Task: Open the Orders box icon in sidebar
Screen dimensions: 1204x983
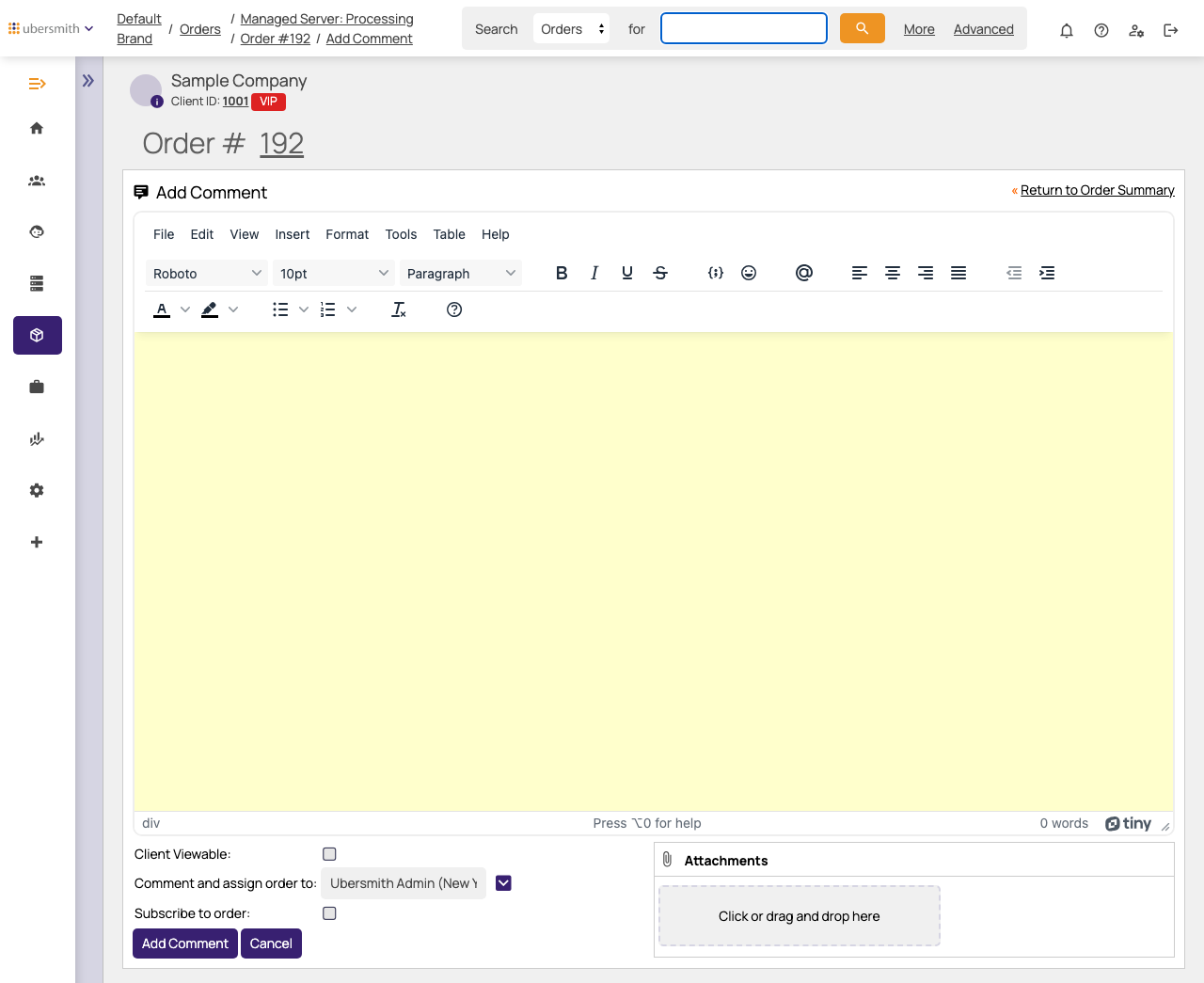Action: point(38,335)
